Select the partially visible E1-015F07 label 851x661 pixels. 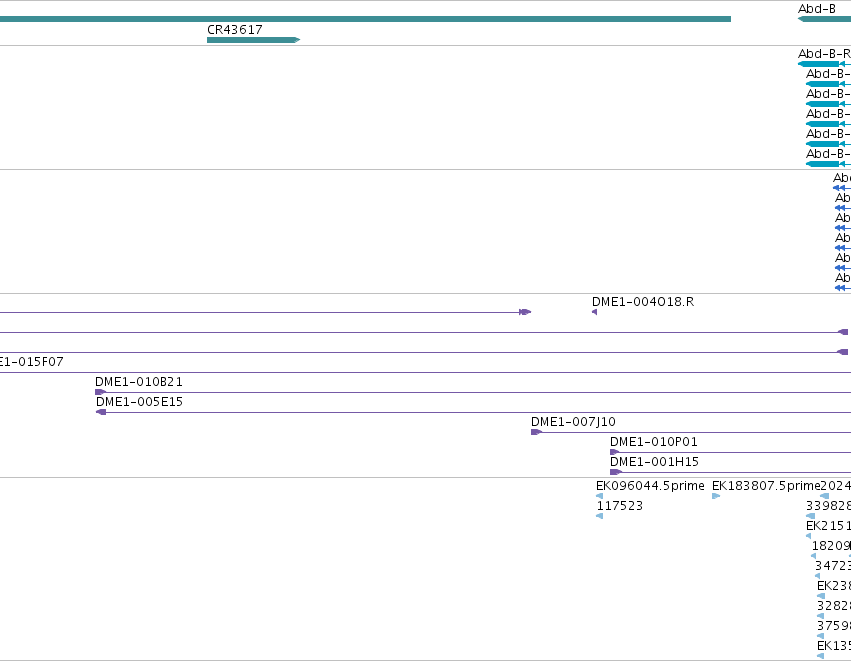click(x=31, y=362)
